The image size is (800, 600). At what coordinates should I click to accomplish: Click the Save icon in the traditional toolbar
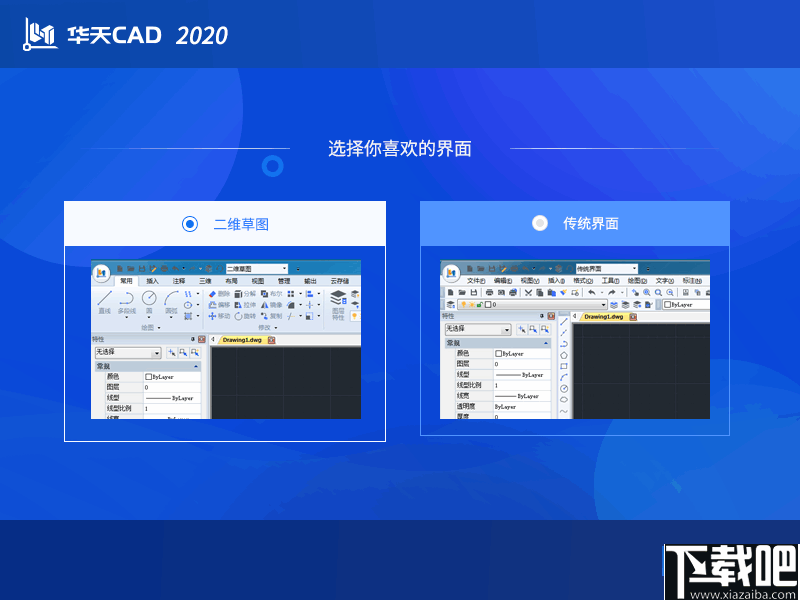coord(473,292)
